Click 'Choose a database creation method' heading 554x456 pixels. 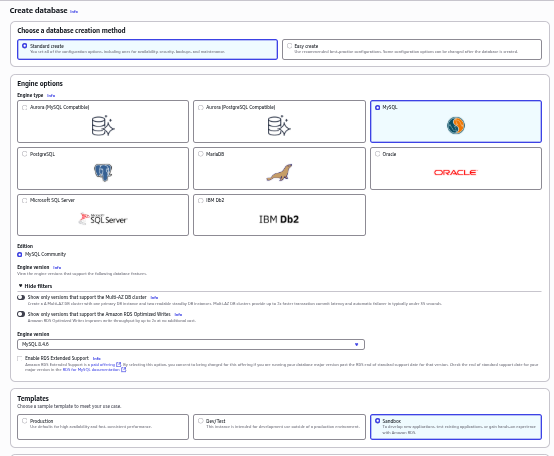pos(71,30)
